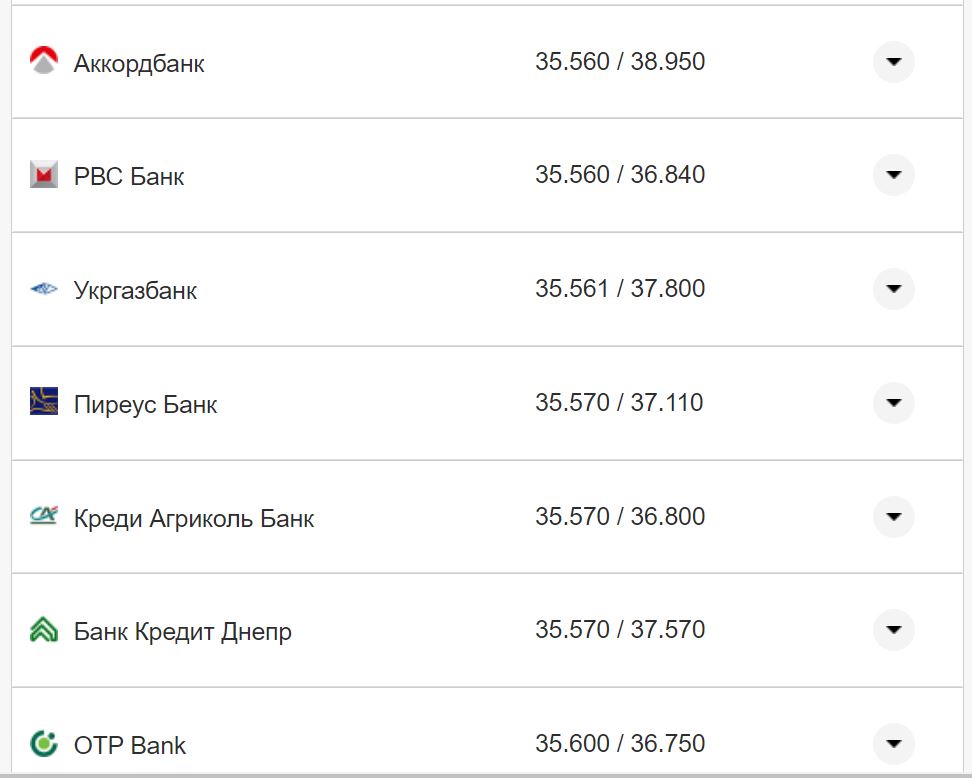Open the Укргазбанк bank name link
The height and width of the screenshot is (778, 972).
pos(135,291)
